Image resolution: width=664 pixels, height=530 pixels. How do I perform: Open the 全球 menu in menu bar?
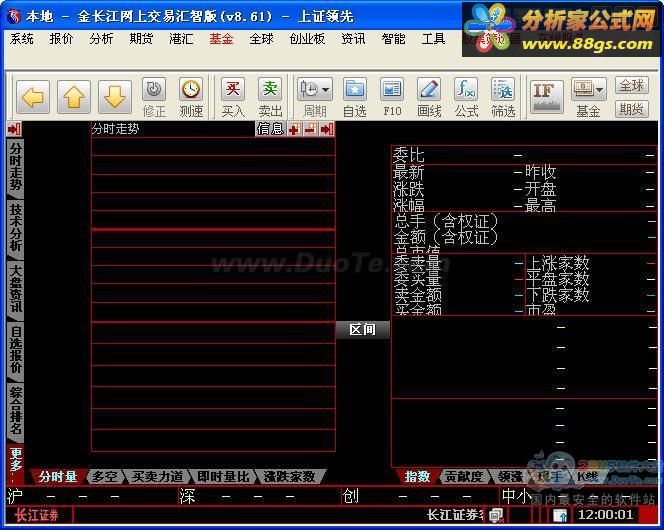261,39
